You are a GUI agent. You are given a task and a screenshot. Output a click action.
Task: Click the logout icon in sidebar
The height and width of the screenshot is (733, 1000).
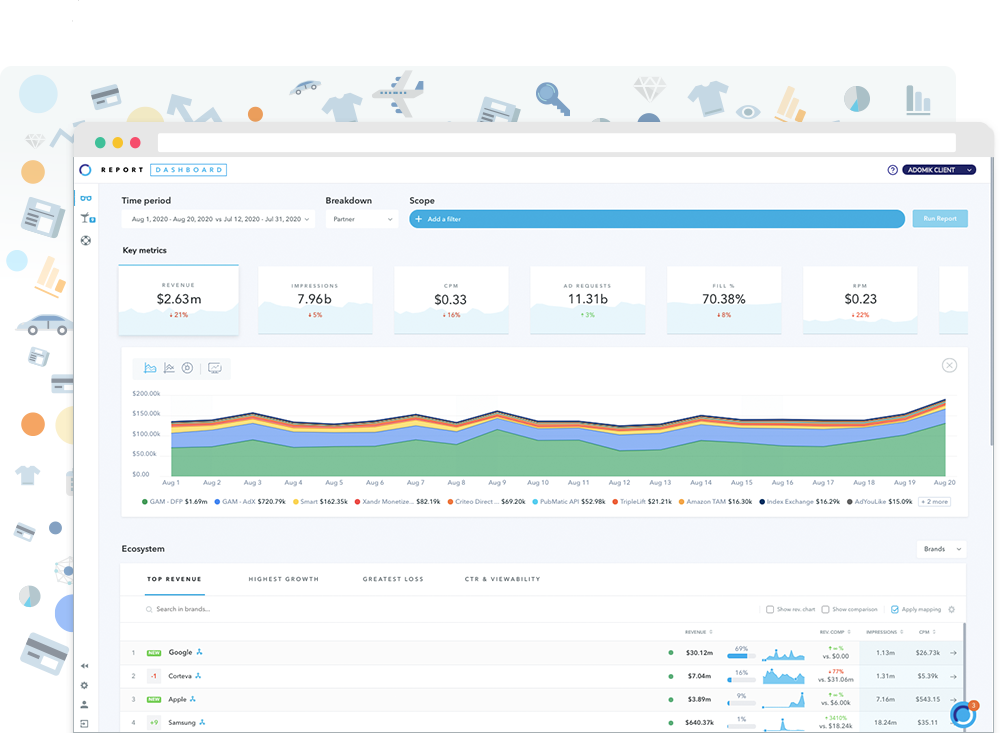tap(84, 723)
